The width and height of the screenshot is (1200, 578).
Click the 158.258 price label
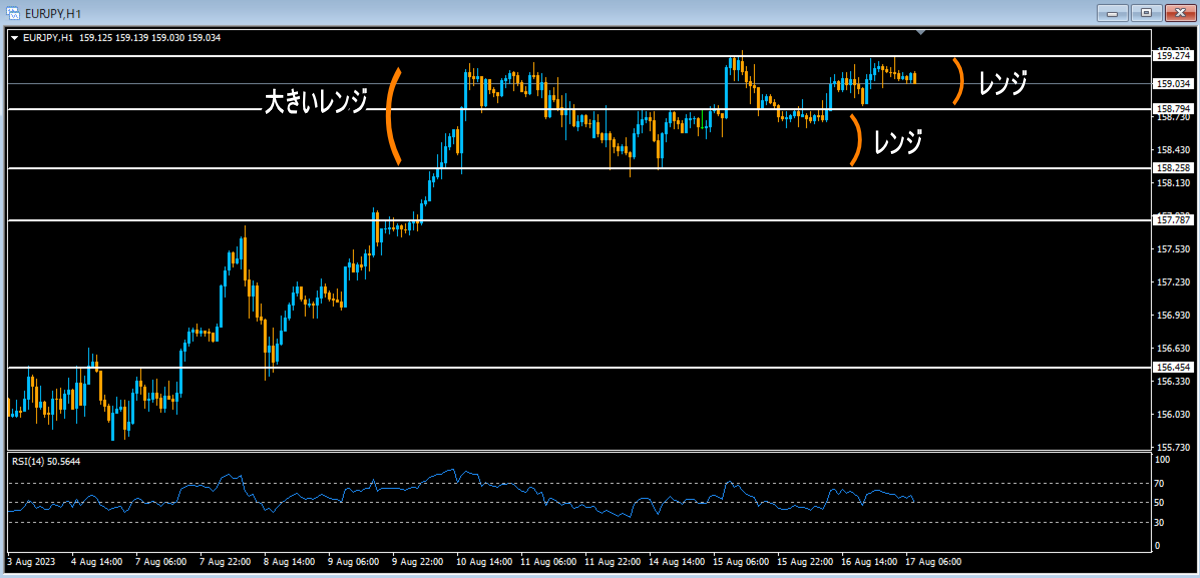click(1173, 168)
